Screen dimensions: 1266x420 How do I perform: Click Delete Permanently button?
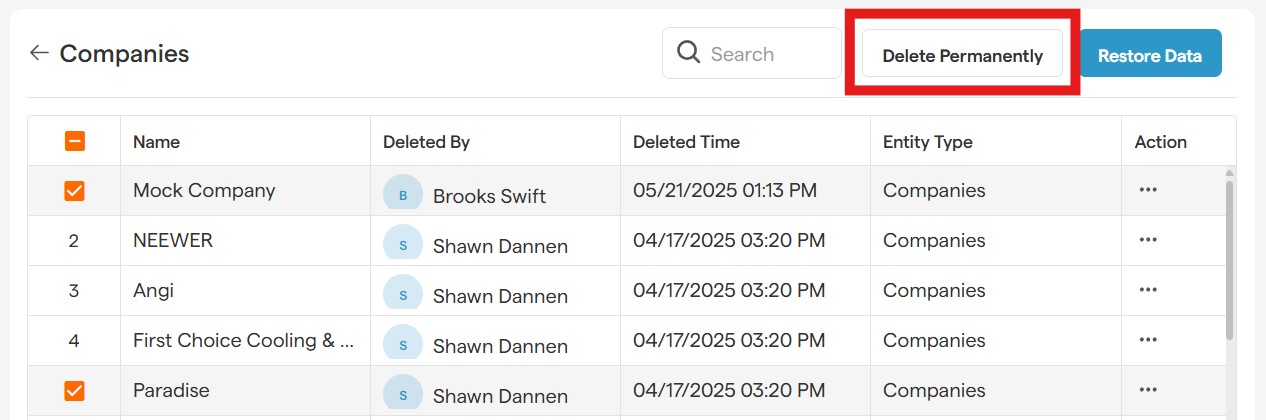pyautogui.click(x=962, y=56)
